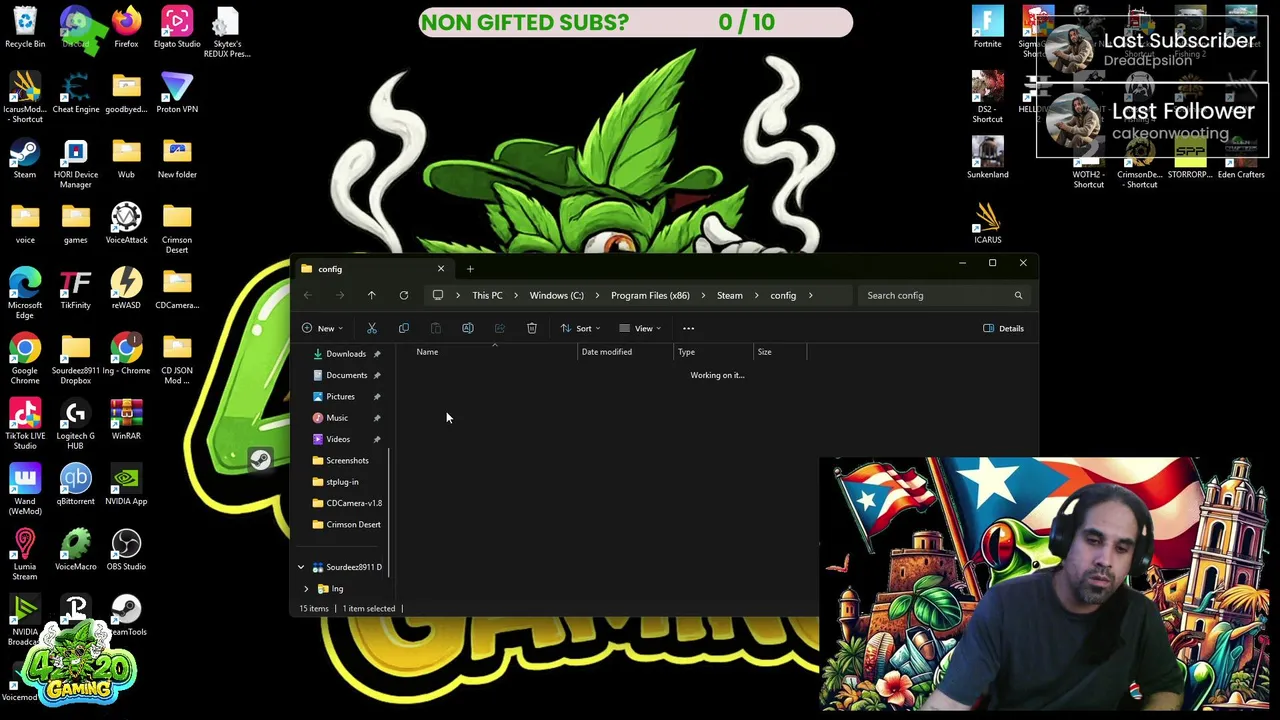Click the Rename icon in Explorer toolbar
Screen dimensions: 1280x720
tap(468, 328)
